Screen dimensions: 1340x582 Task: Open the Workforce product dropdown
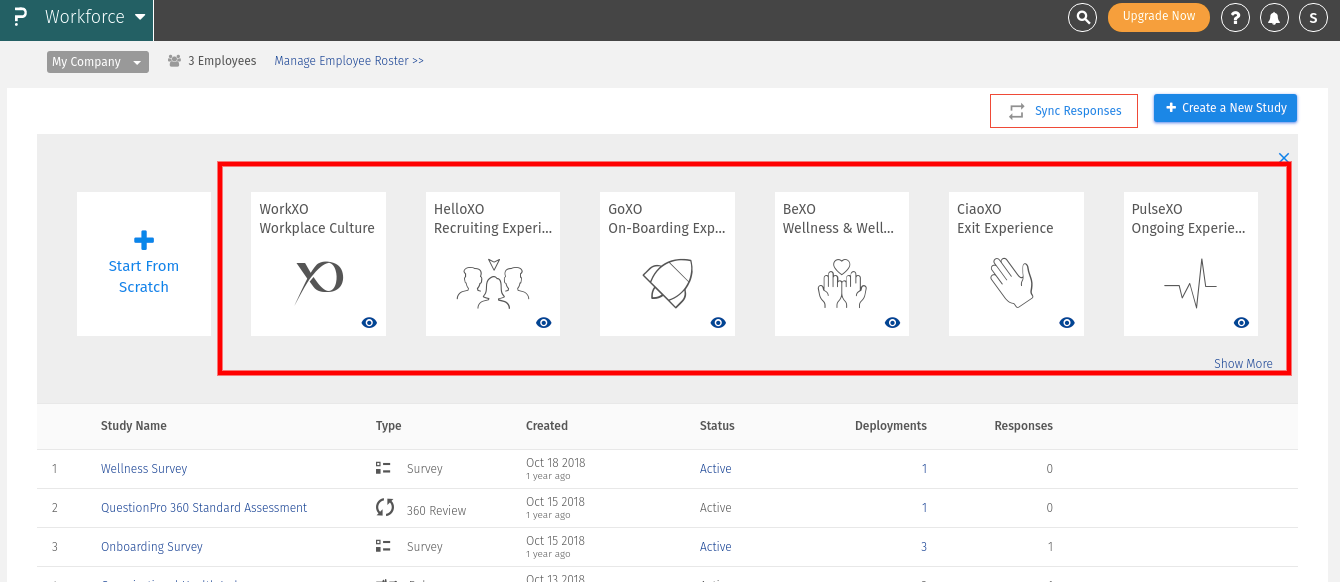pyautogui.click(x=96, y=18)
